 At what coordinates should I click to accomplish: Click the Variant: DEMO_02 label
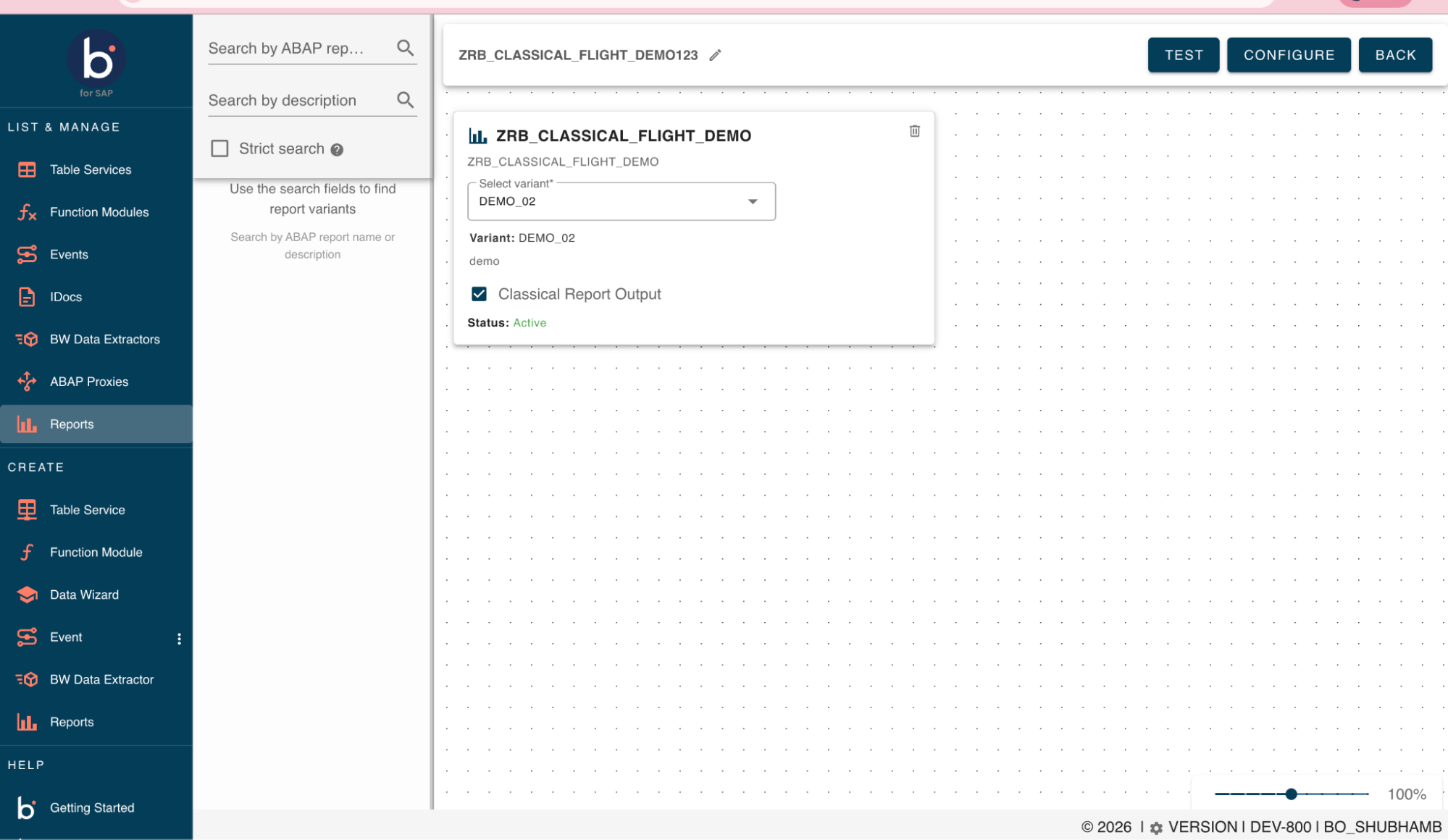tap(522, 238)
